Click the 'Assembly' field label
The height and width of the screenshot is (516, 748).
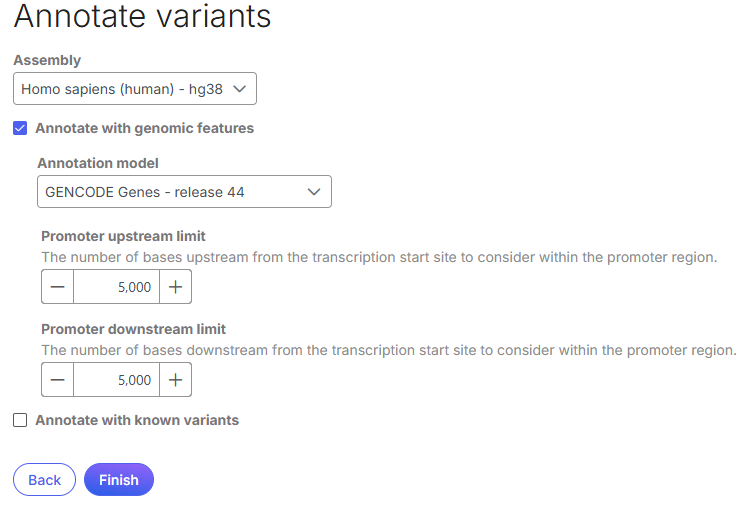47,60
